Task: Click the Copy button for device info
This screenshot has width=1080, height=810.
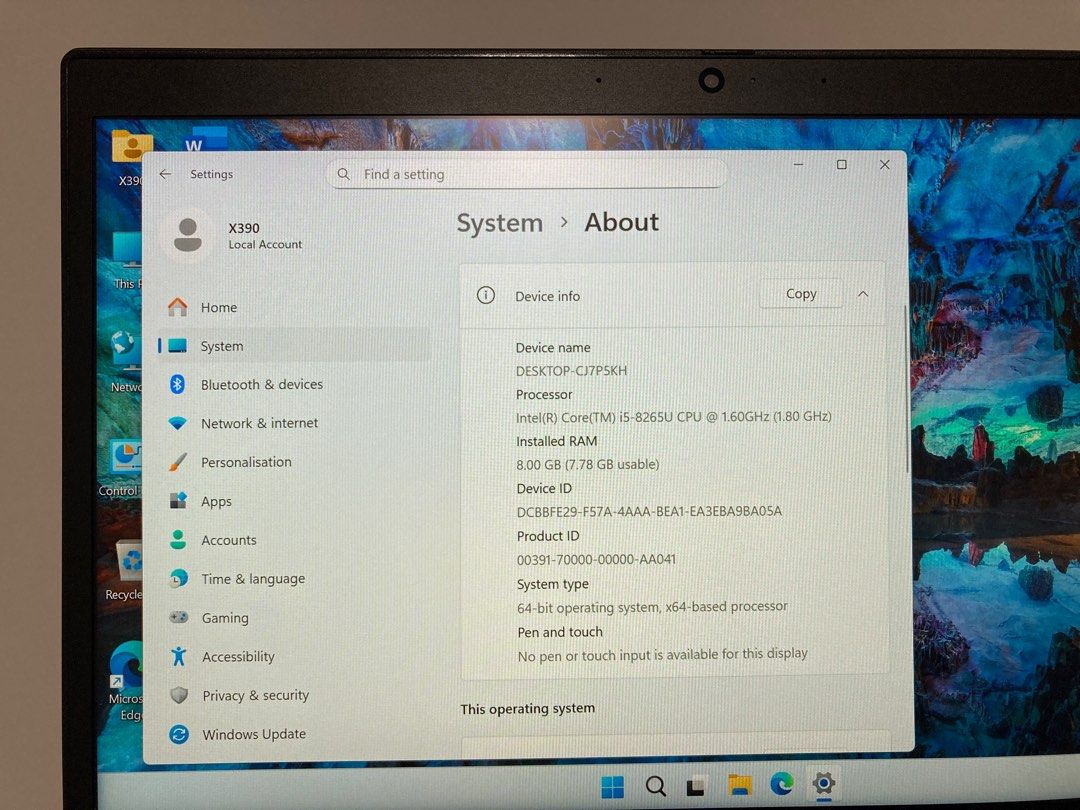Action: click(x=800, y=293)
